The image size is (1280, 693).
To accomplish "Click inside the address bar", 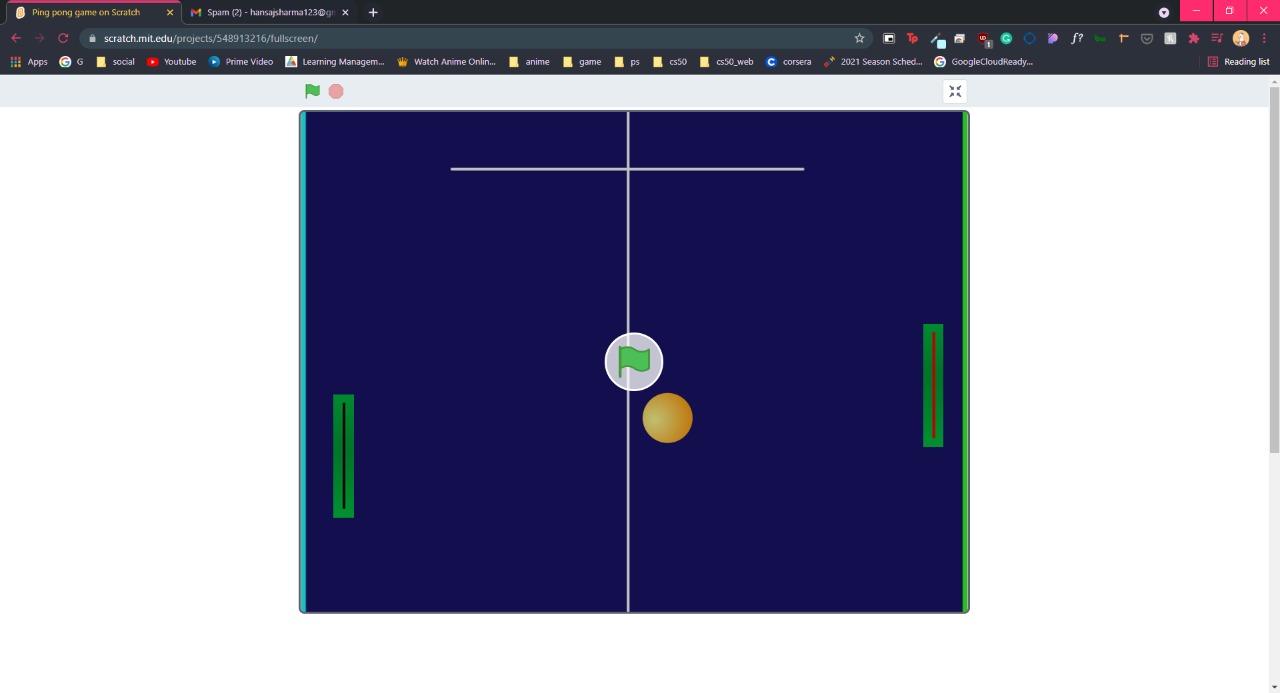I will [x=400, y=38].
